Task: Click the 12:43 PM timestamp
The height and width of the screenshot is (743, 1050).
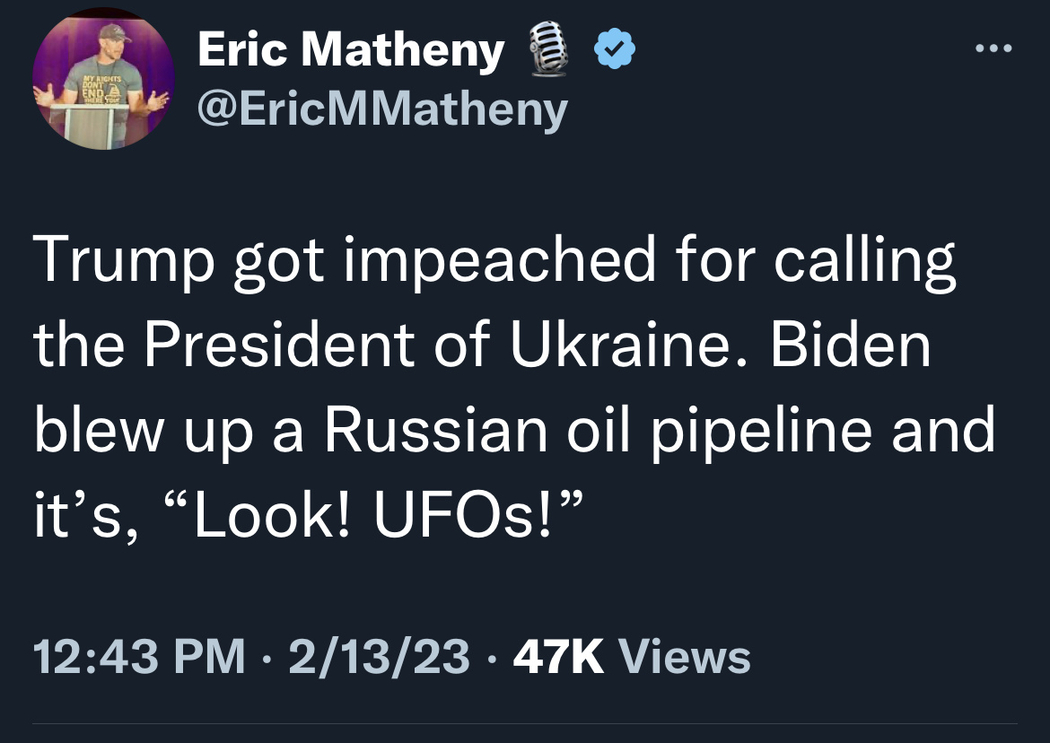Action: coord(139,657)
